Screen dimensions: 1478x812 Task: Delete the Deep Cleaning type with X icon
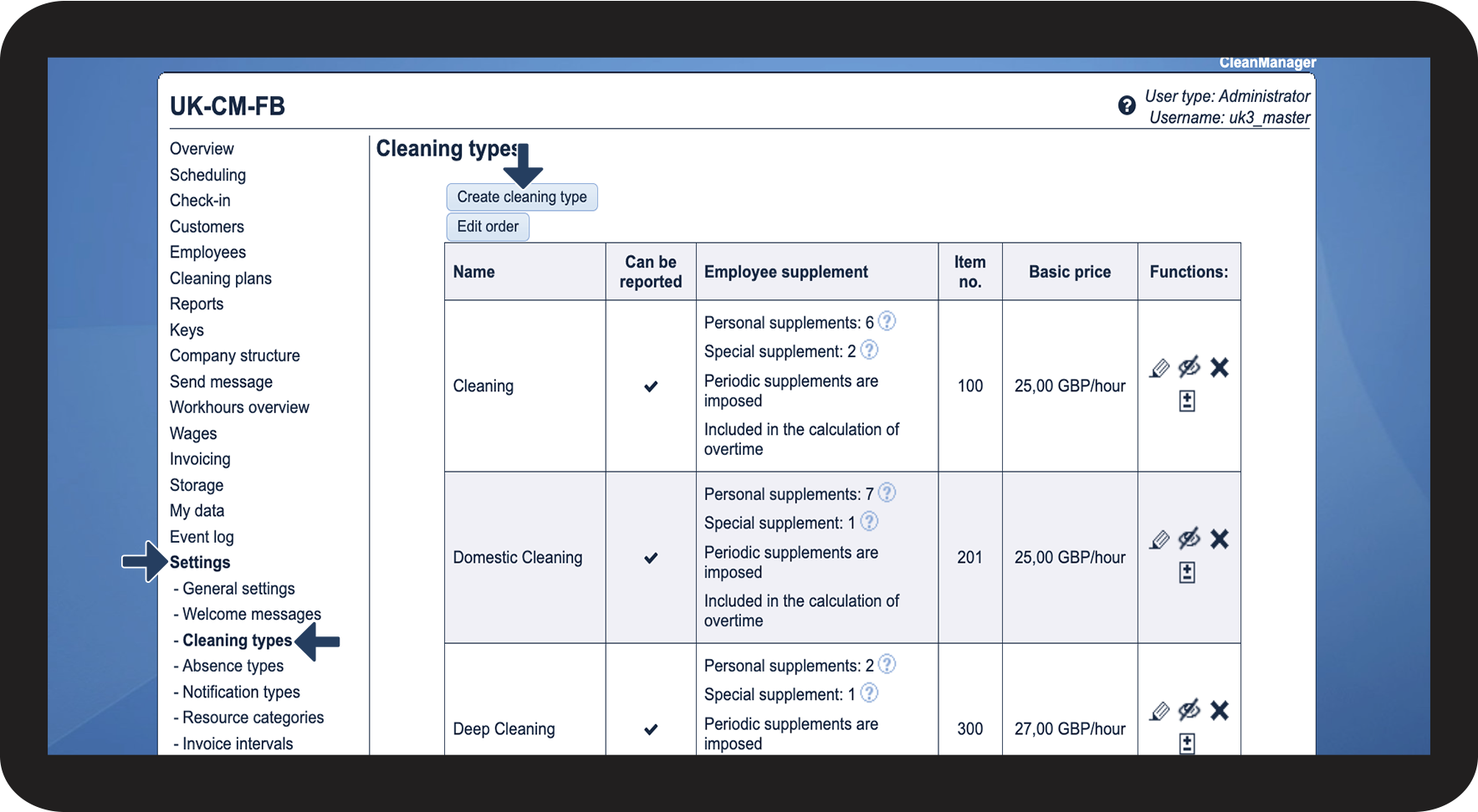(x=1220, y=711)
